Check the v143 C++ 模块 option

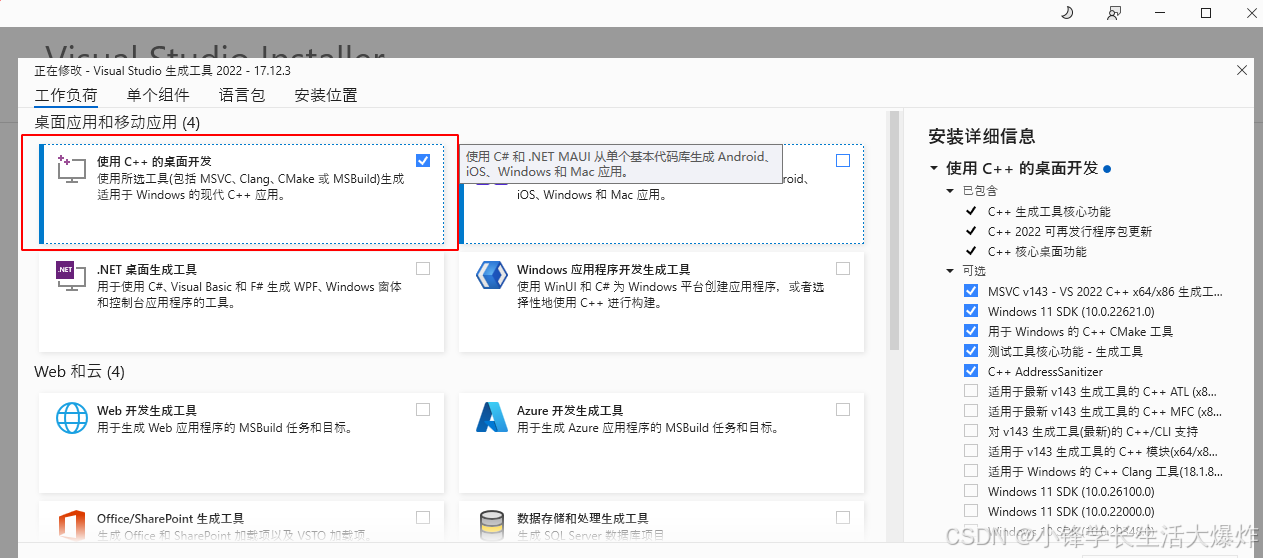coord(971,451)
